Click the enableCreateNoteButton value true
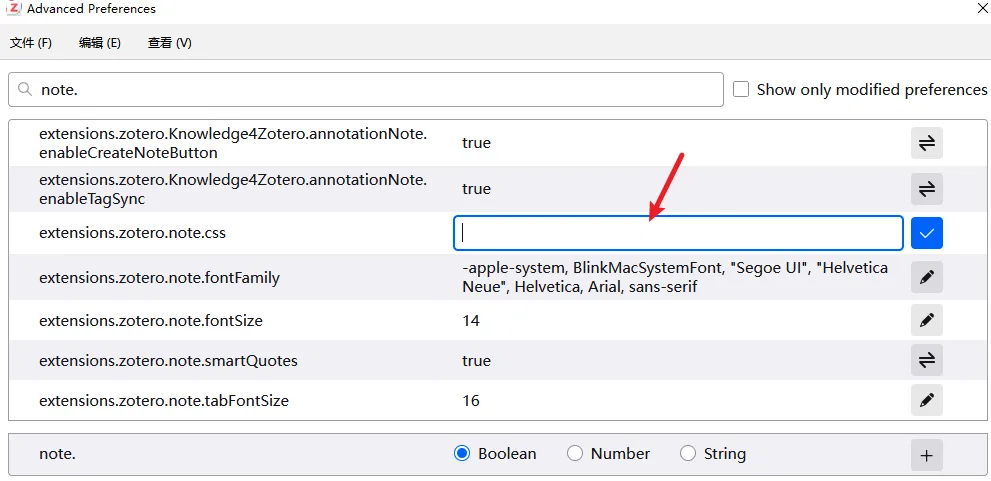Viewport: 991px width, 481px height. [x=476, y=143]
